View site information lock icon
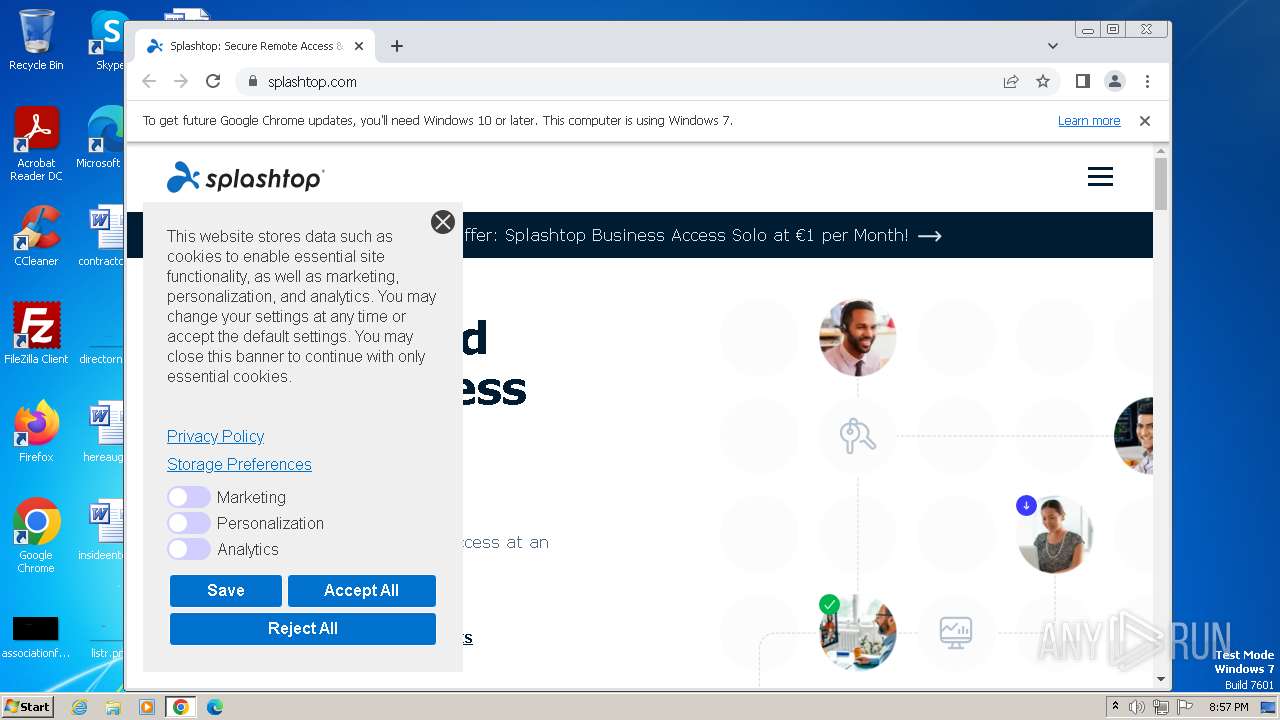The height and width of the screenshot is (720, 1280). click(253, 82)
